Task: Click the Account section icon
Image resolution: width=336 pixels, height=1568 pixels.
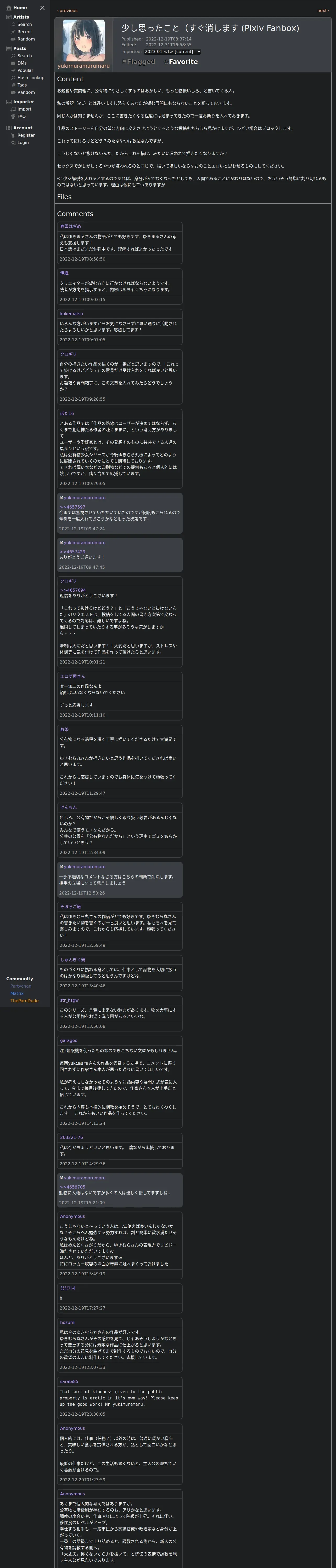Action: [9, 128]
